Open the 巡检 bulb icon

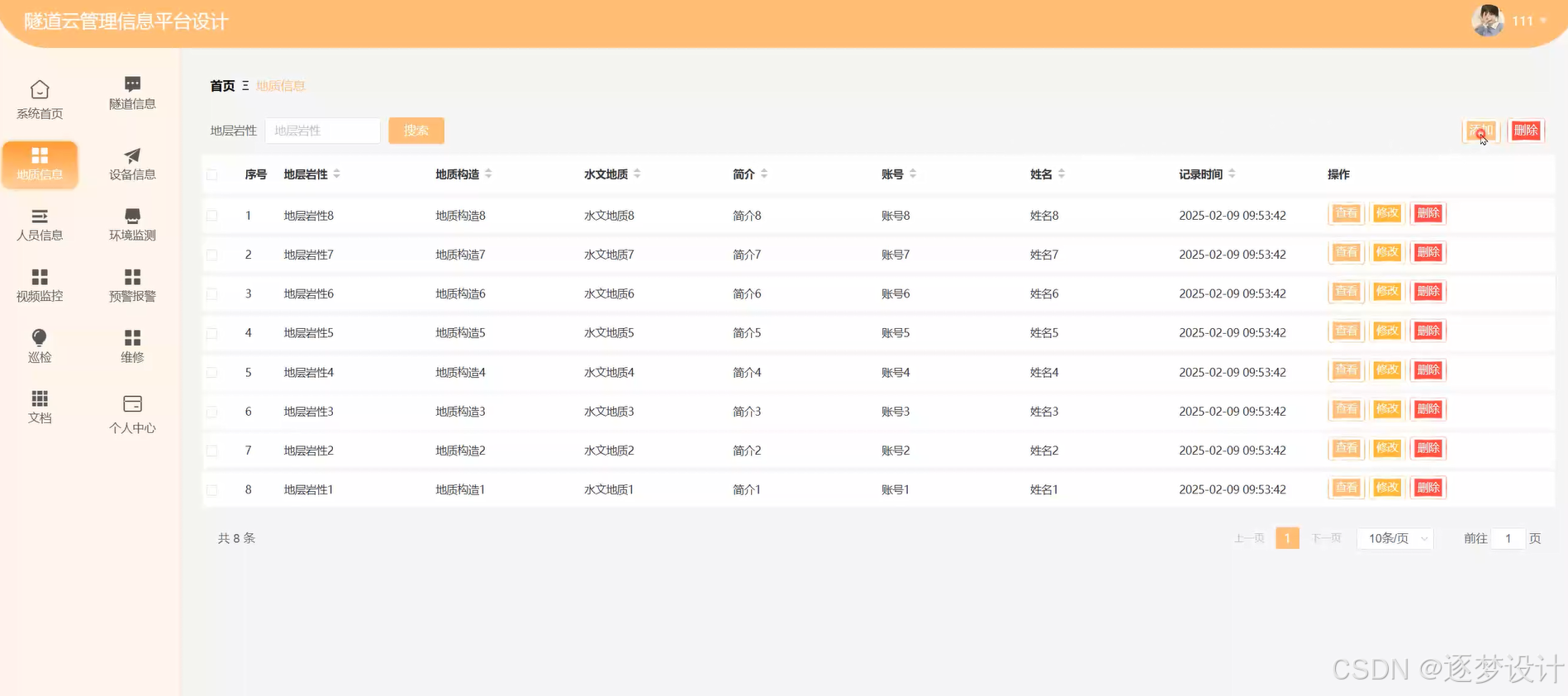point(40,337)
